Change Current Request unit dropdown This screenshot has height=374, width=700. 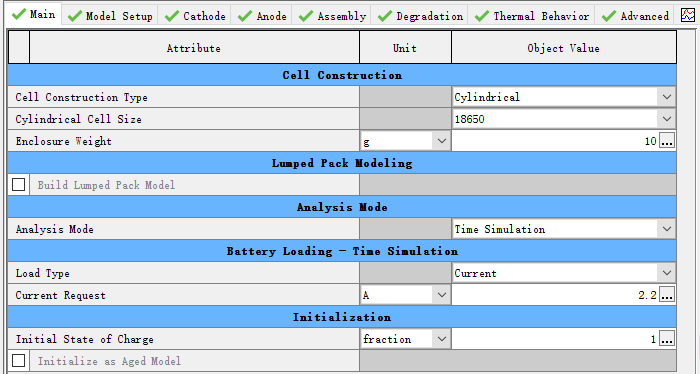(x=405, y=295)
